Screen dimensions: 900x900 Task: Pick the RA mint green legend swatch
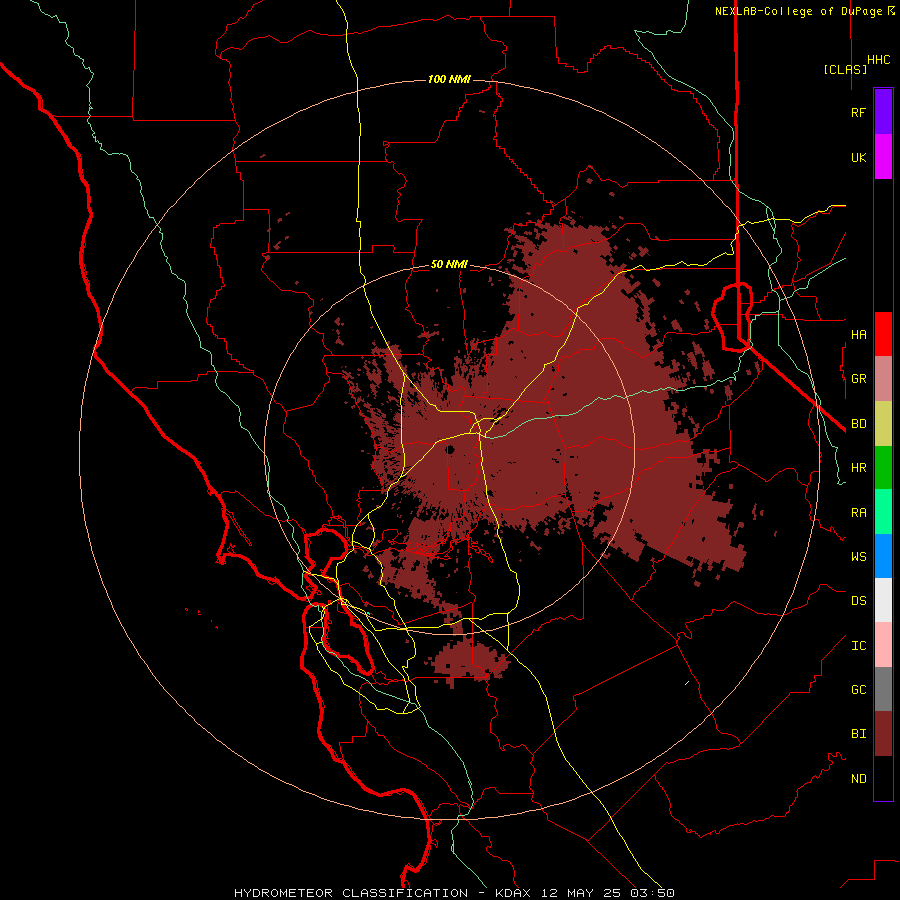pyautogui.click(x=883, y=512)
